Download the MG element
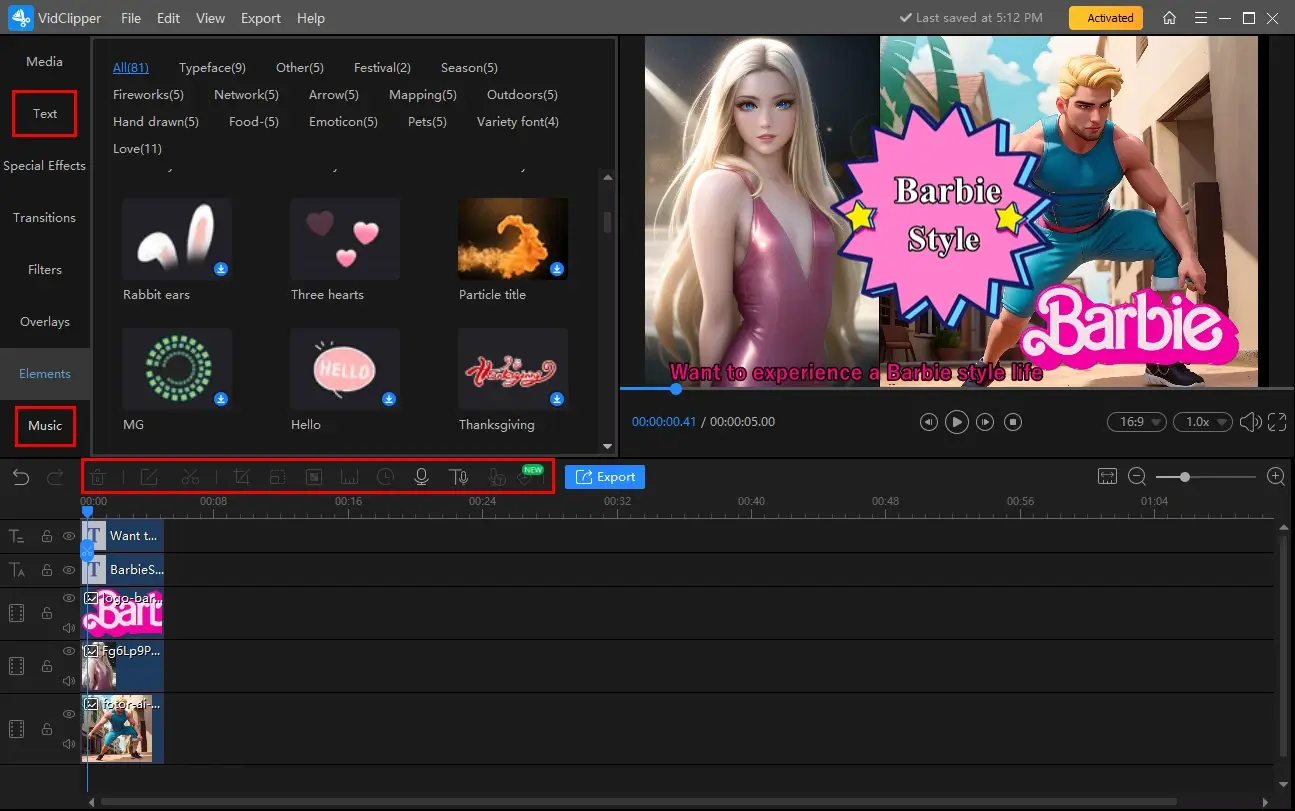 (221, 399)
